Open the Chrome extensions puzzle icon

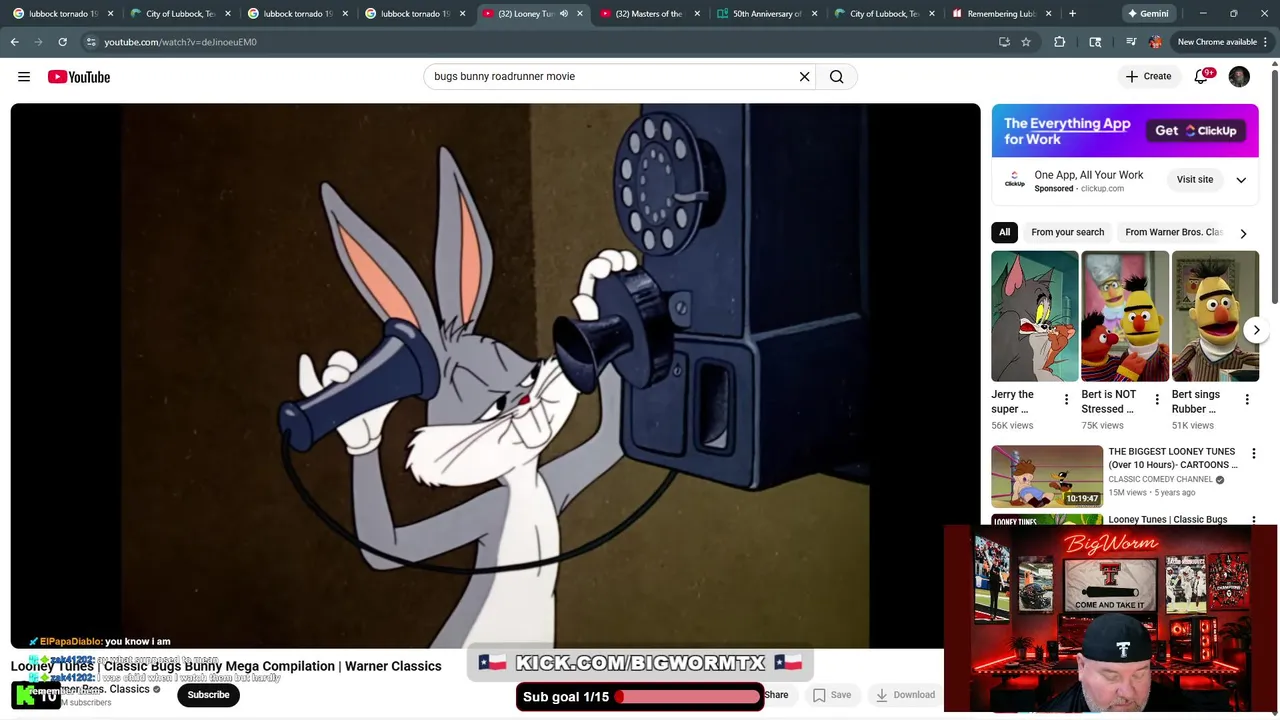[x=1060, y=42]
